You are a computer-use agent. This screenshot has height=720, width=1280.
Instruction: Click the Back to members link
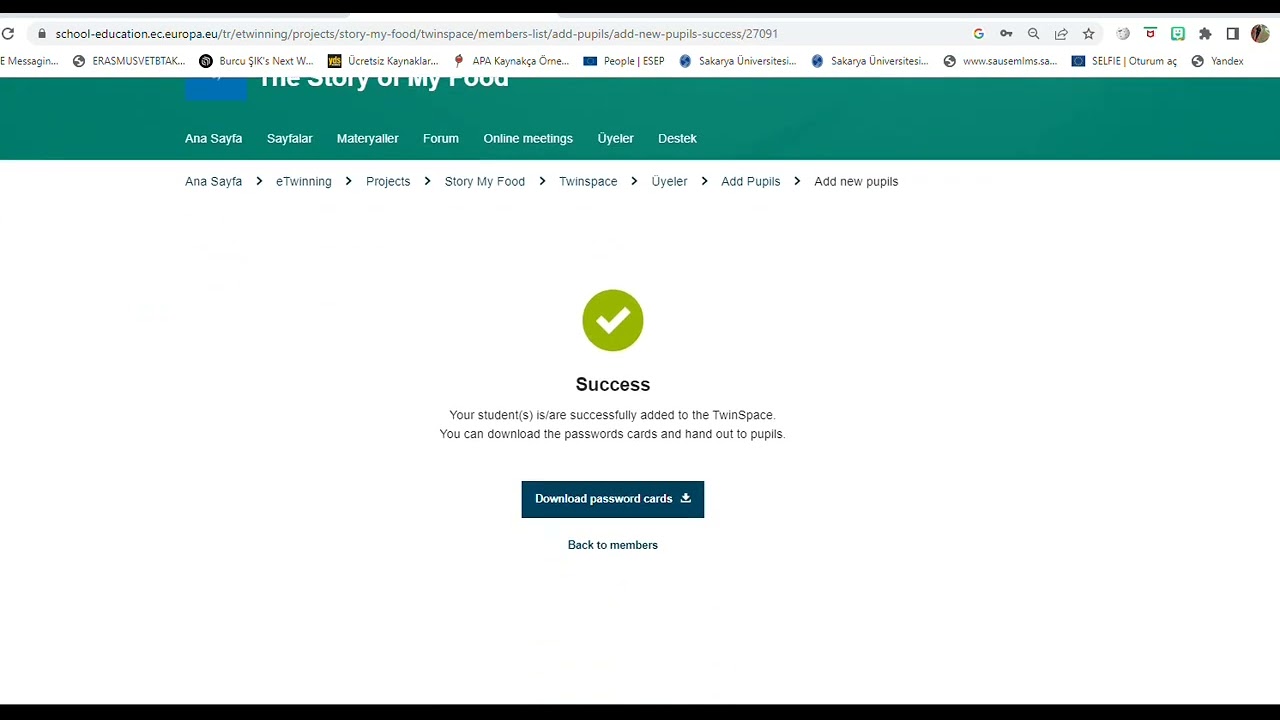click(x=613, y=545)
